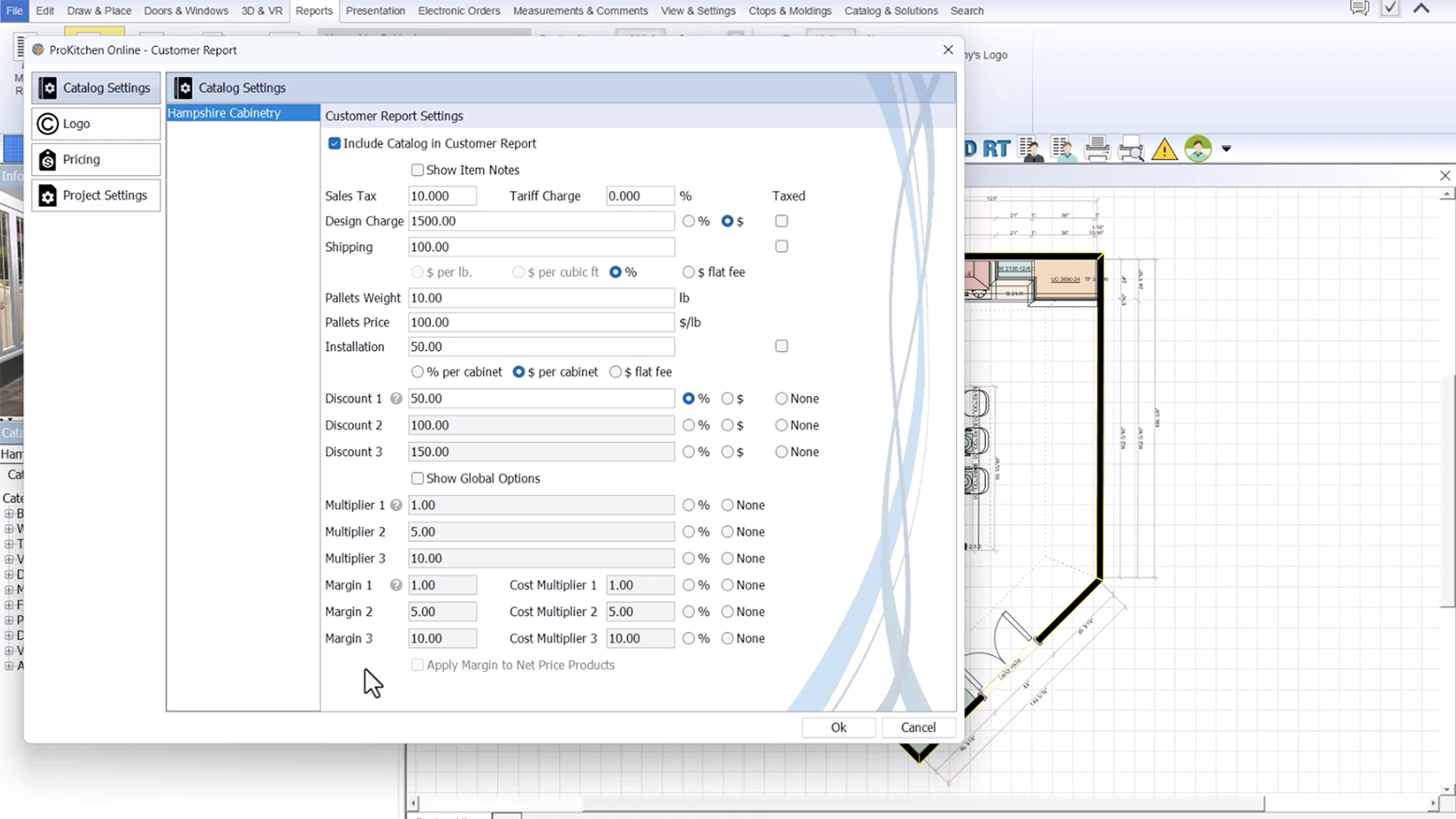The height and width of the screenshot is (819, 1456).
Task: Open the dealer report icon with suited figure
Action: (1032, 149)
